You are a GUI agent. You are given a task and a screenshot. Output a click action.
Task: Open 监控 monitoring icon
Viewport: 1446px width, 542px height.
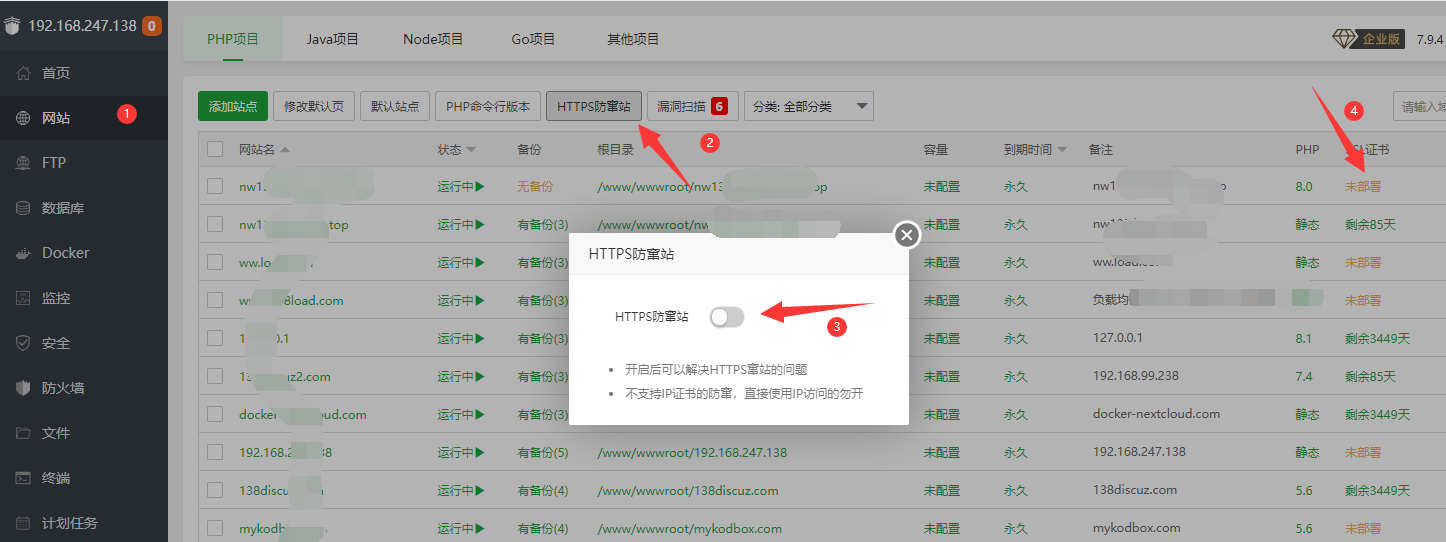coord(24,298)
